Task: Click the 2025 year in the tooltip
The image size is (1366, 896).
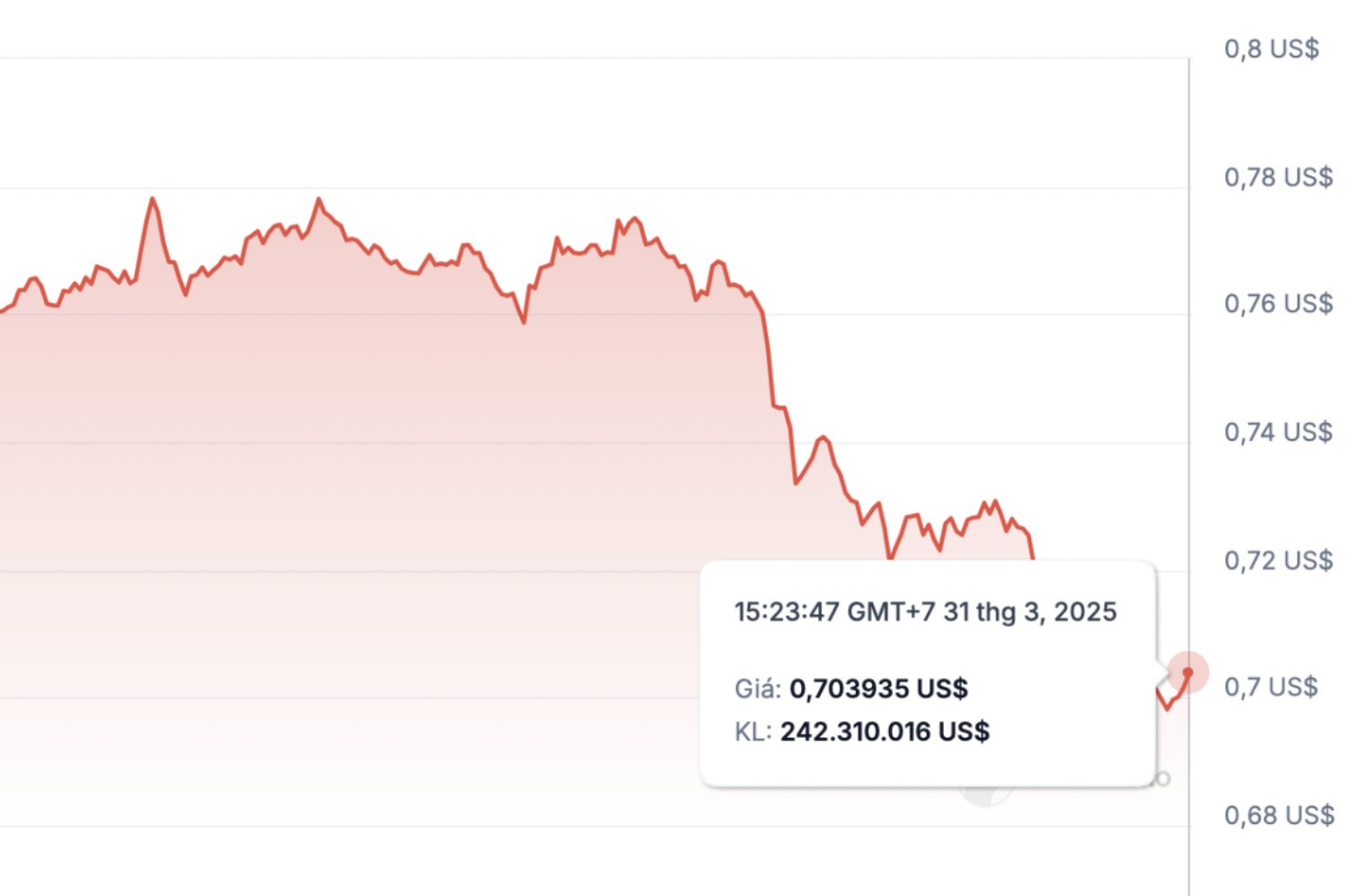Action: tap(1085, 612)
